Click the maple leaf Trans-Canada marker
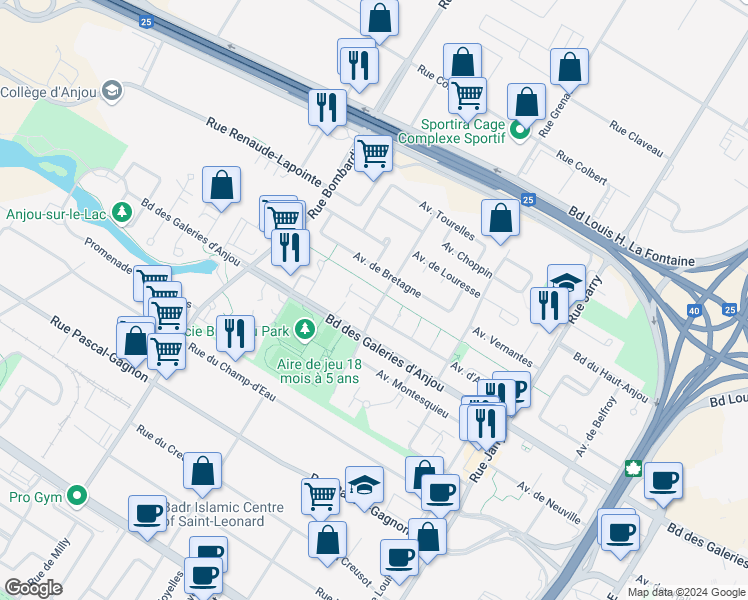Image resolution: width=748 pixels, height=600 pixels. pos(633,468)
